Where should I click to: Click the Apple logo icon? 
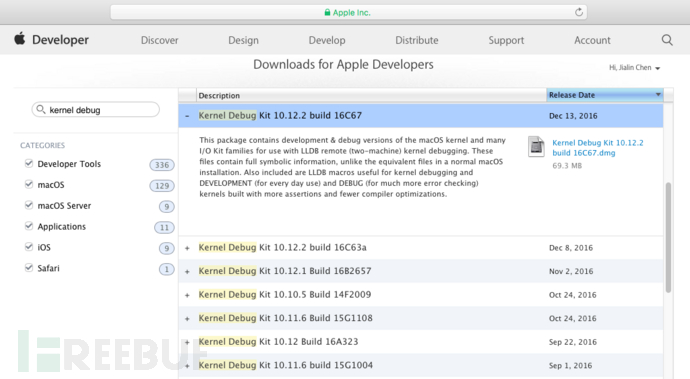click(x=20, y=39)
